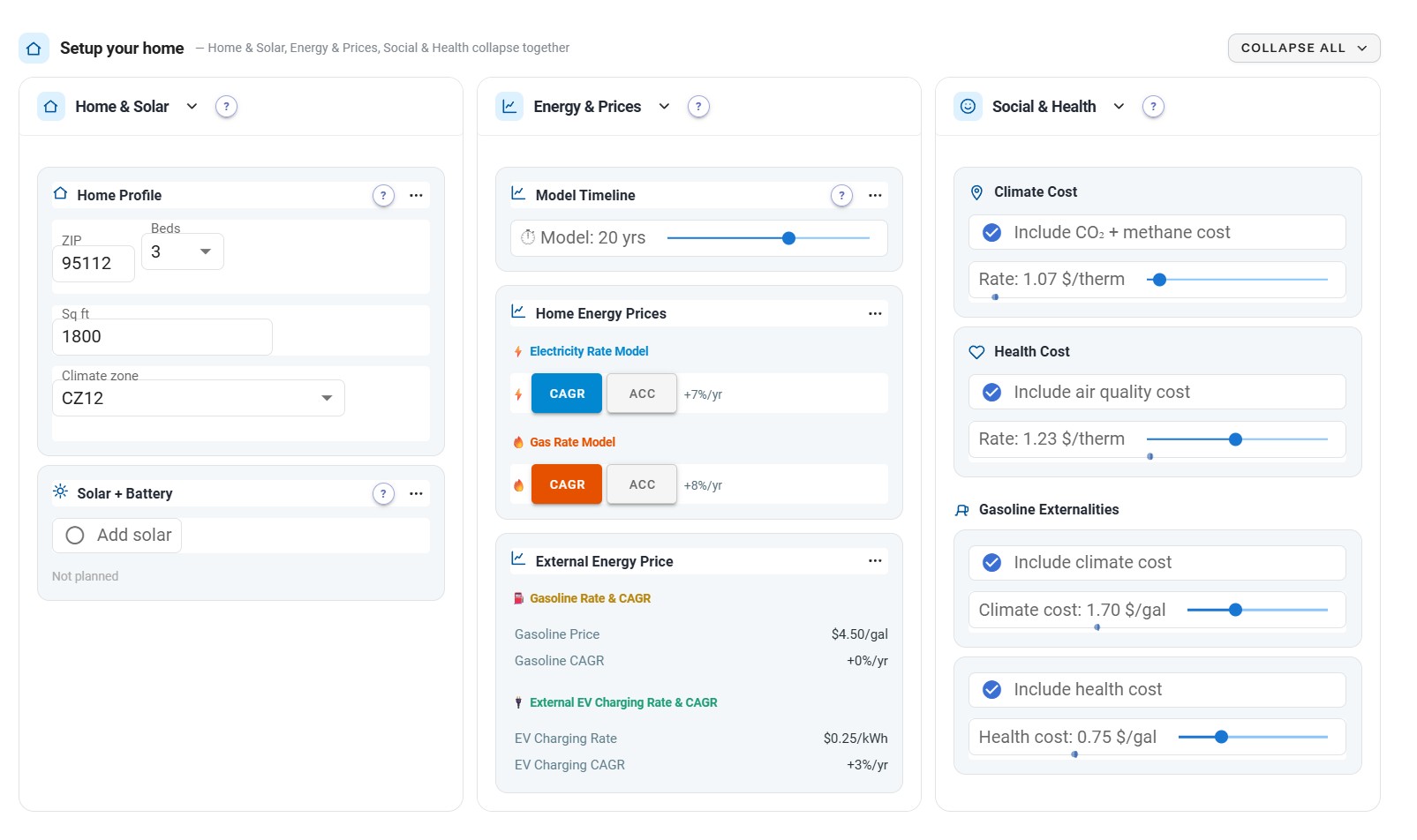The image size is (1417, 840).
Task: Click the Home & Solar help icon
Action: (226, 107)
